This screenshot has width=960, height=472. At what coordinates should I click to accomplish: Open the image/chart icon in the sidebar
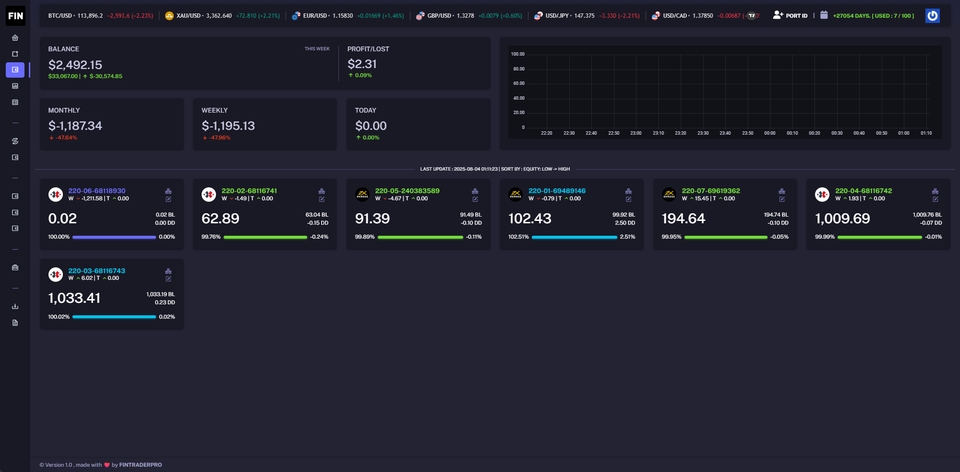pyautogui.click(x=15, y=86)
